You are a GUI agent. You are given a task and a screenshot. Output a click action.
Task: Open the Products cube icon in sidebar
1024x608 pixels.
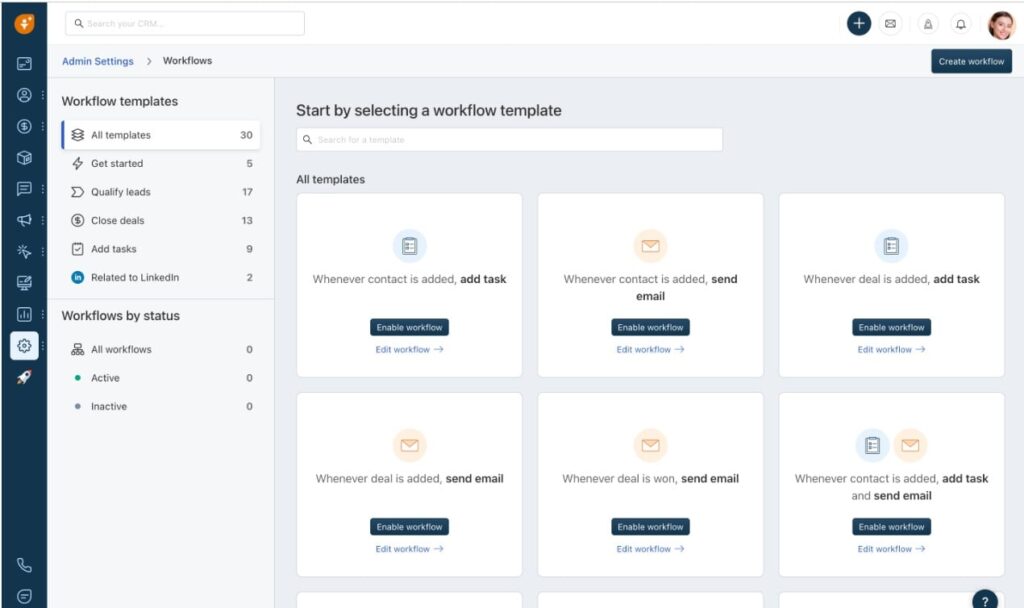(x=24, y=157)
